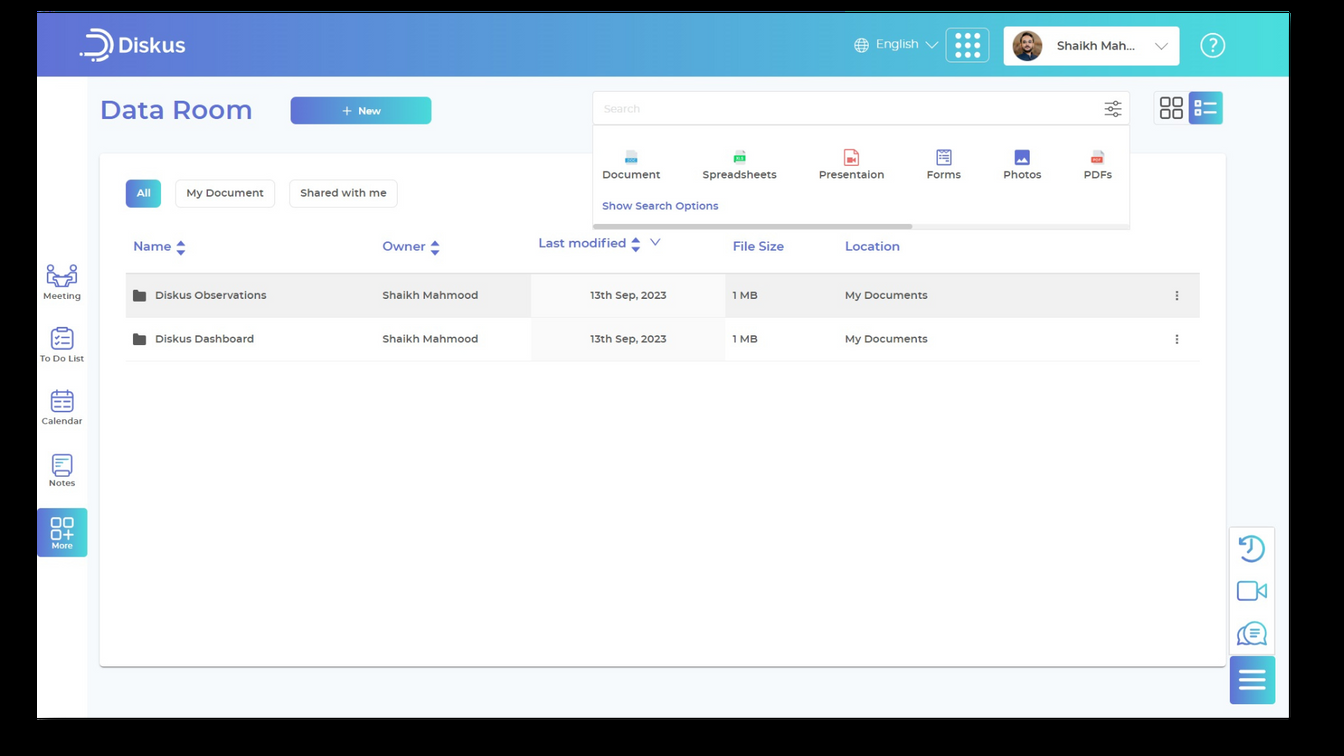
Task: Click the Diskus Observations folder icon
Action: [x=139, y=296]
